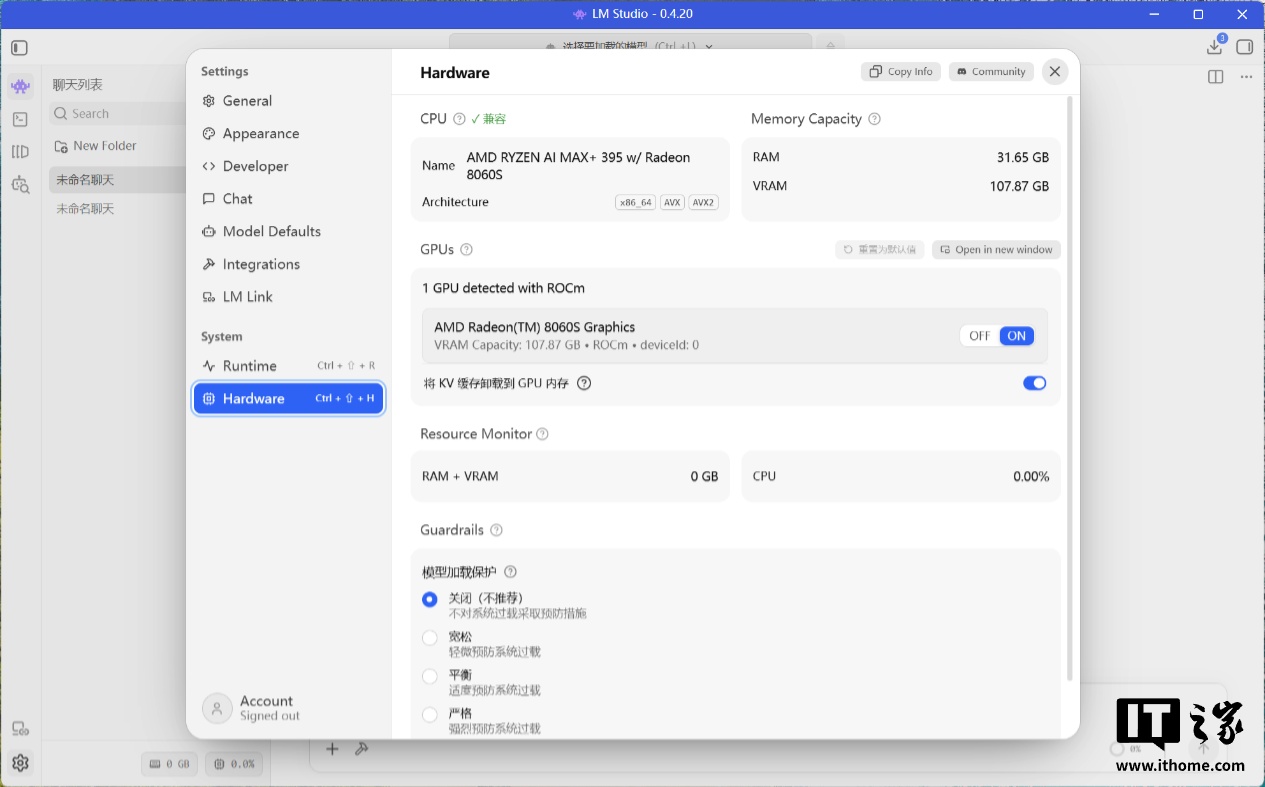Open the model selector dropdown in top bar
Screen dimensions: 1265x787
pos(630,46)
